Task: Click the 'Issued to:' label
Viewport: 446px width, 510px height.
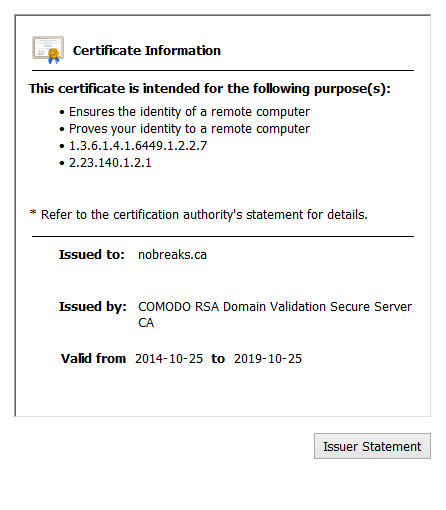Action: point(92,255)
